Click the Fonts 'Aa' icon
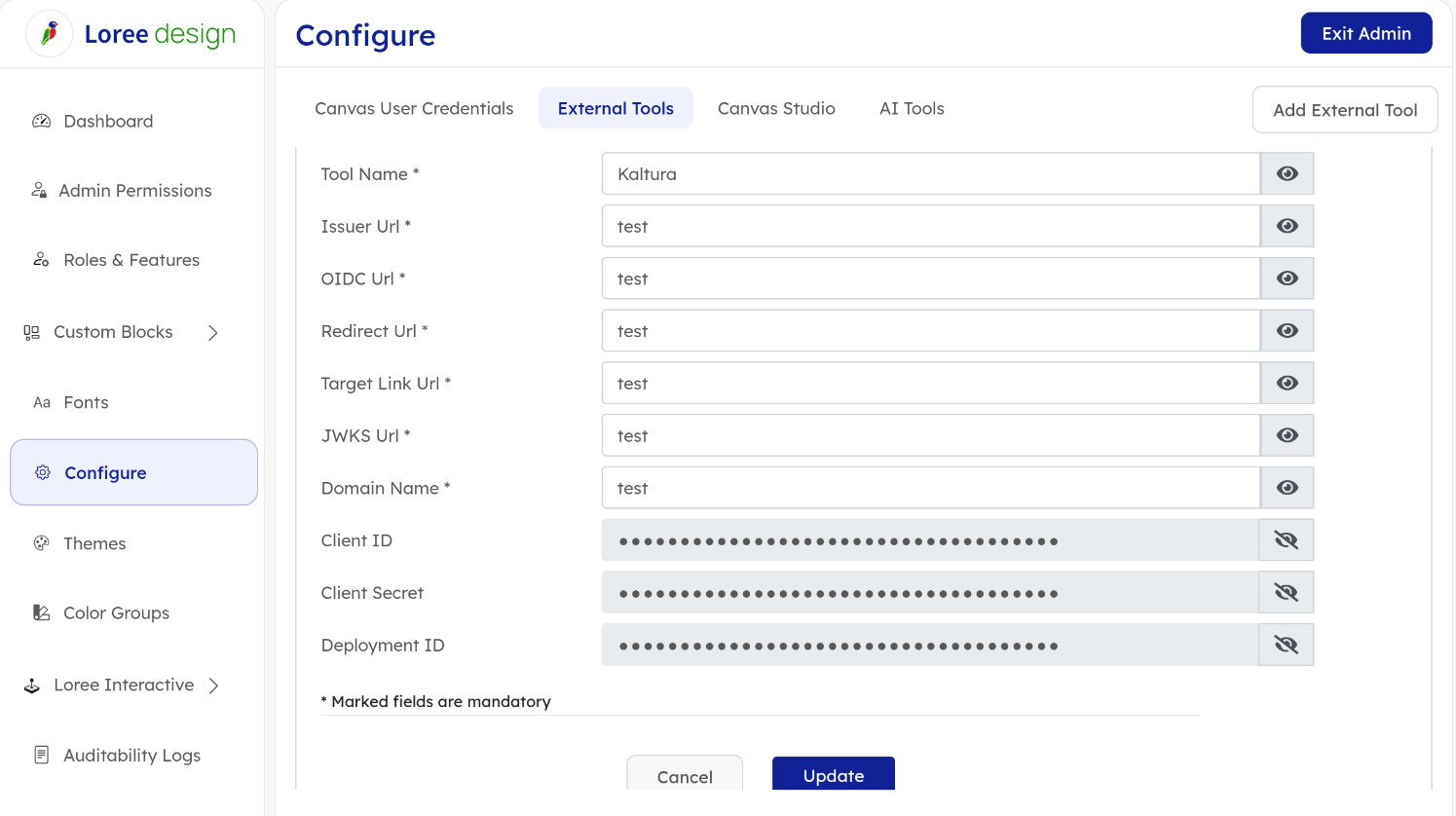 coord(42,403)
